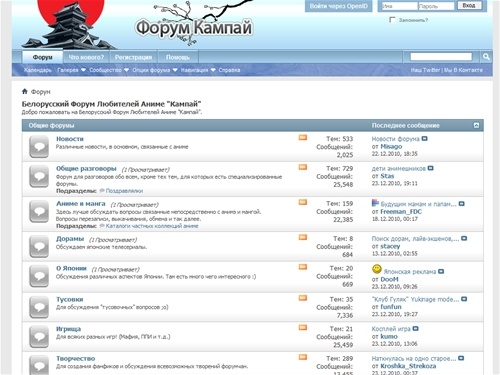Open RSS feed icon for Дорамы

click(303, 238)
